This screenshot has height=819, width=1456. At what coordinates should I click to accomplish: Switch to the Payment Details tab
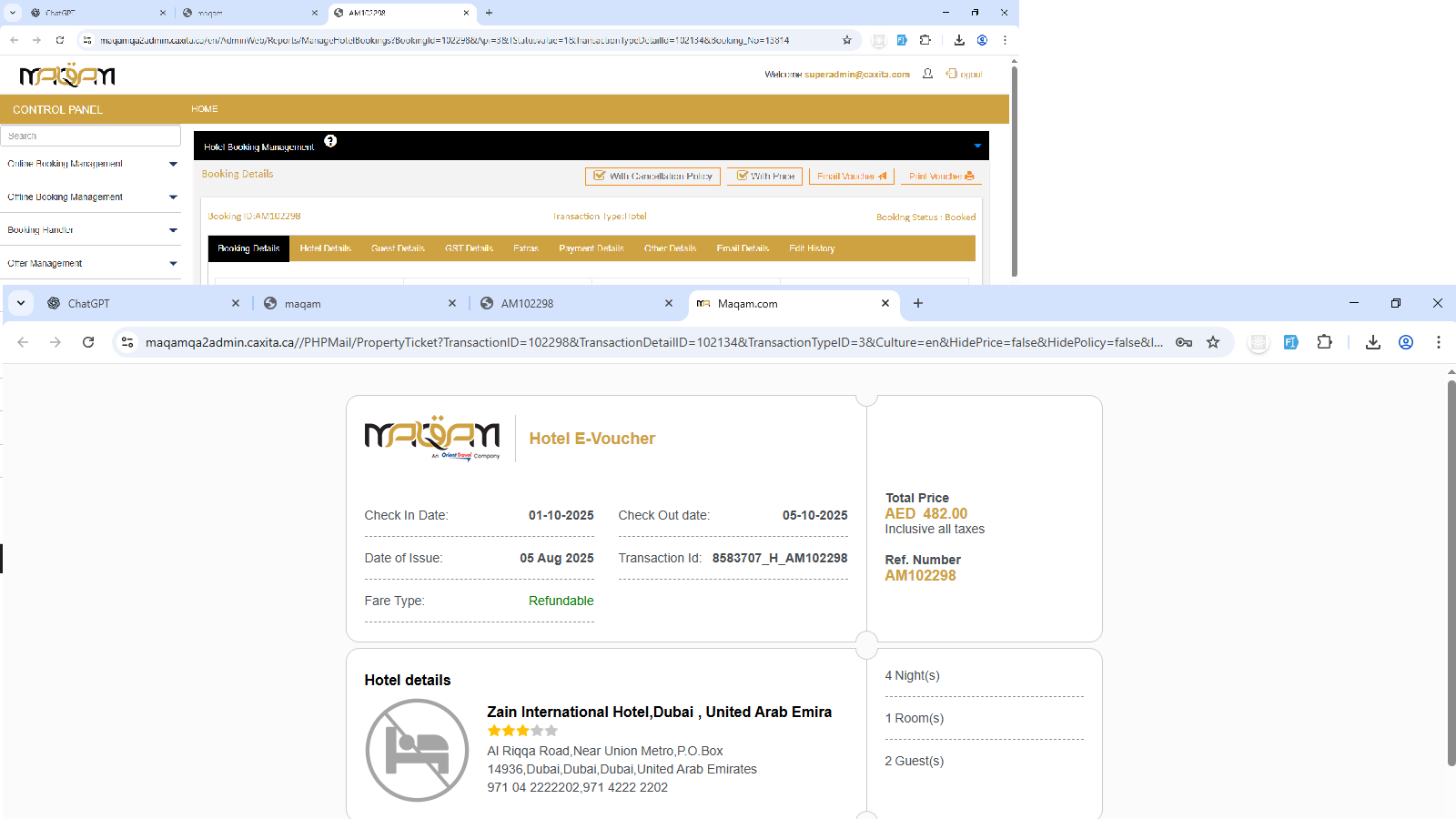[x=591, y=248]
